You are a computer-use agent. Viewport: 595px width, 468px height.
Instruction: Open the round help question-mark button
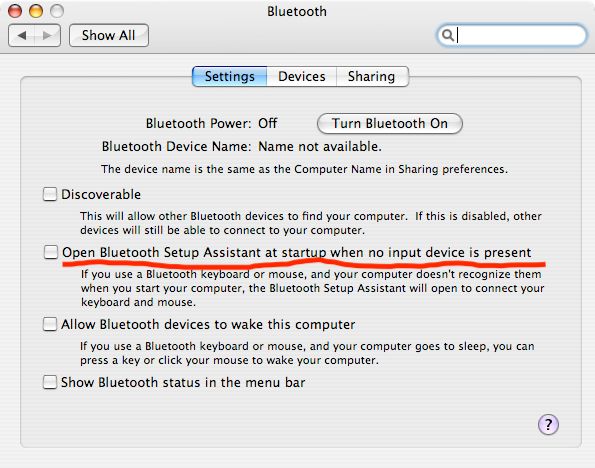[548, 424]
